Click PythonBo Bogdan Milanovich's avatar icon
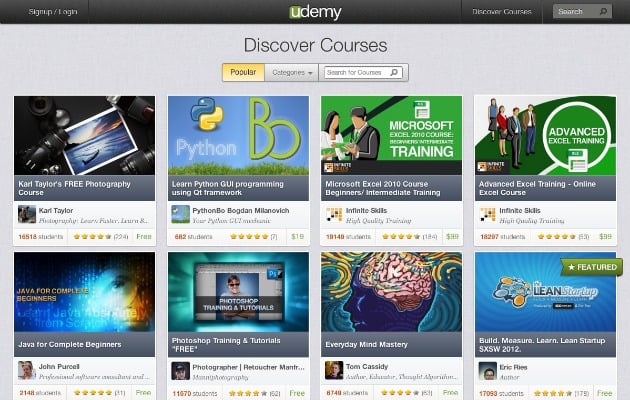This screenshot has width=630, height=400. [180, 214]
